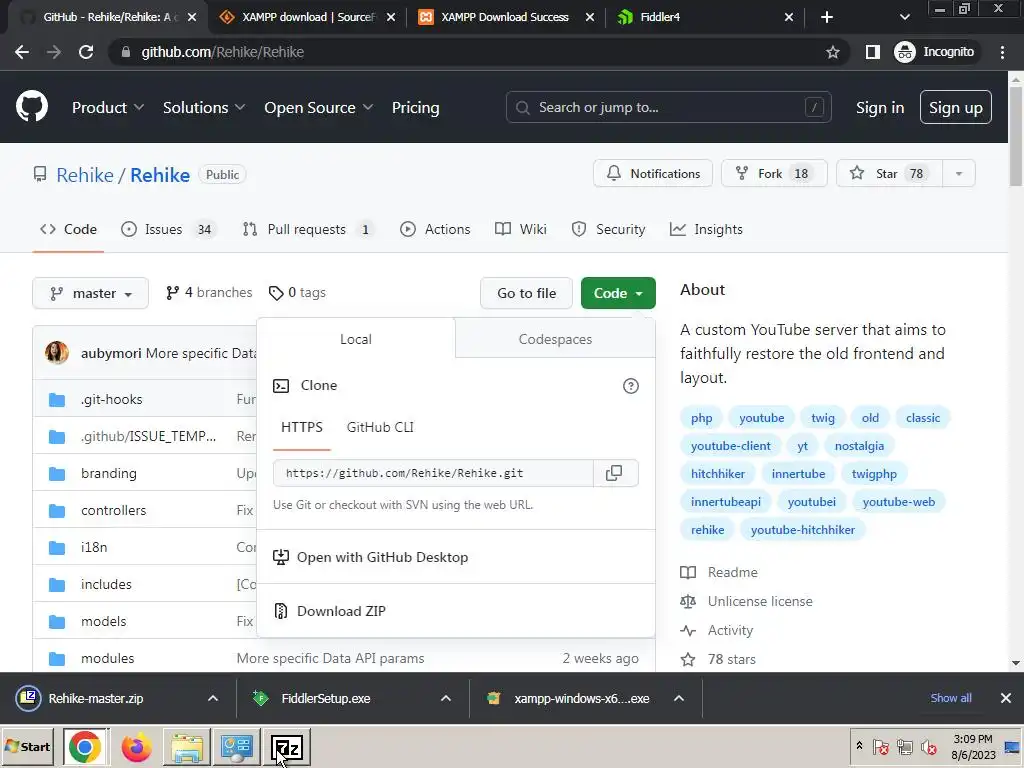Screen dimensions: 1024x768
Task: Focus the Search or jump to field
Action: 668,107
